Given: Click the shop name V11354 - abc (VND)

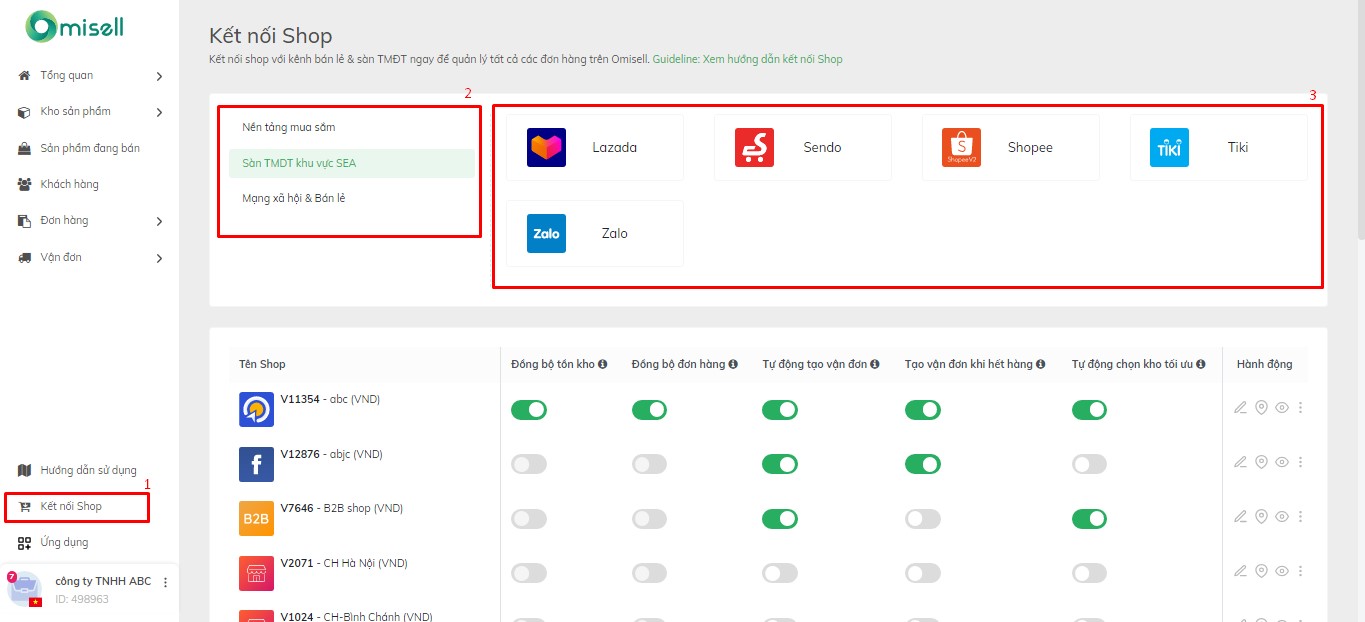Looking at the screenshot, I should tap(330, 399).
